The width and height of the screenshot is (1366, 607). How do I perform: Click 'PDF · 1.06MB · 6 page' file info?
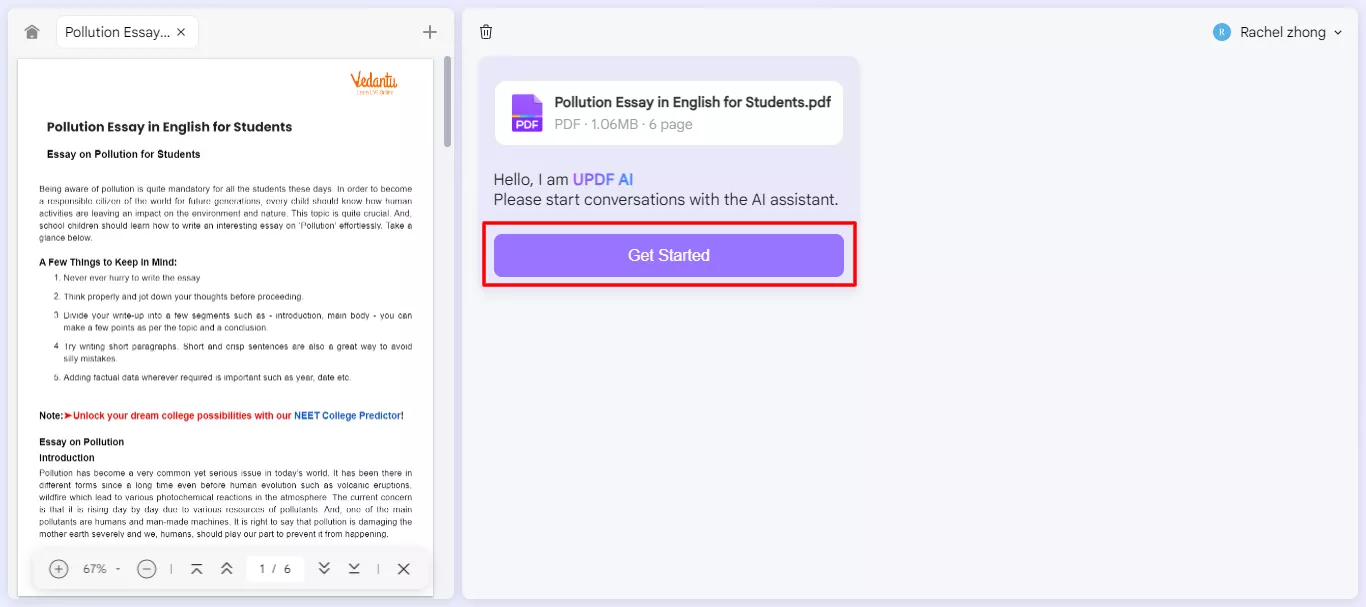[x=623, y=124]
